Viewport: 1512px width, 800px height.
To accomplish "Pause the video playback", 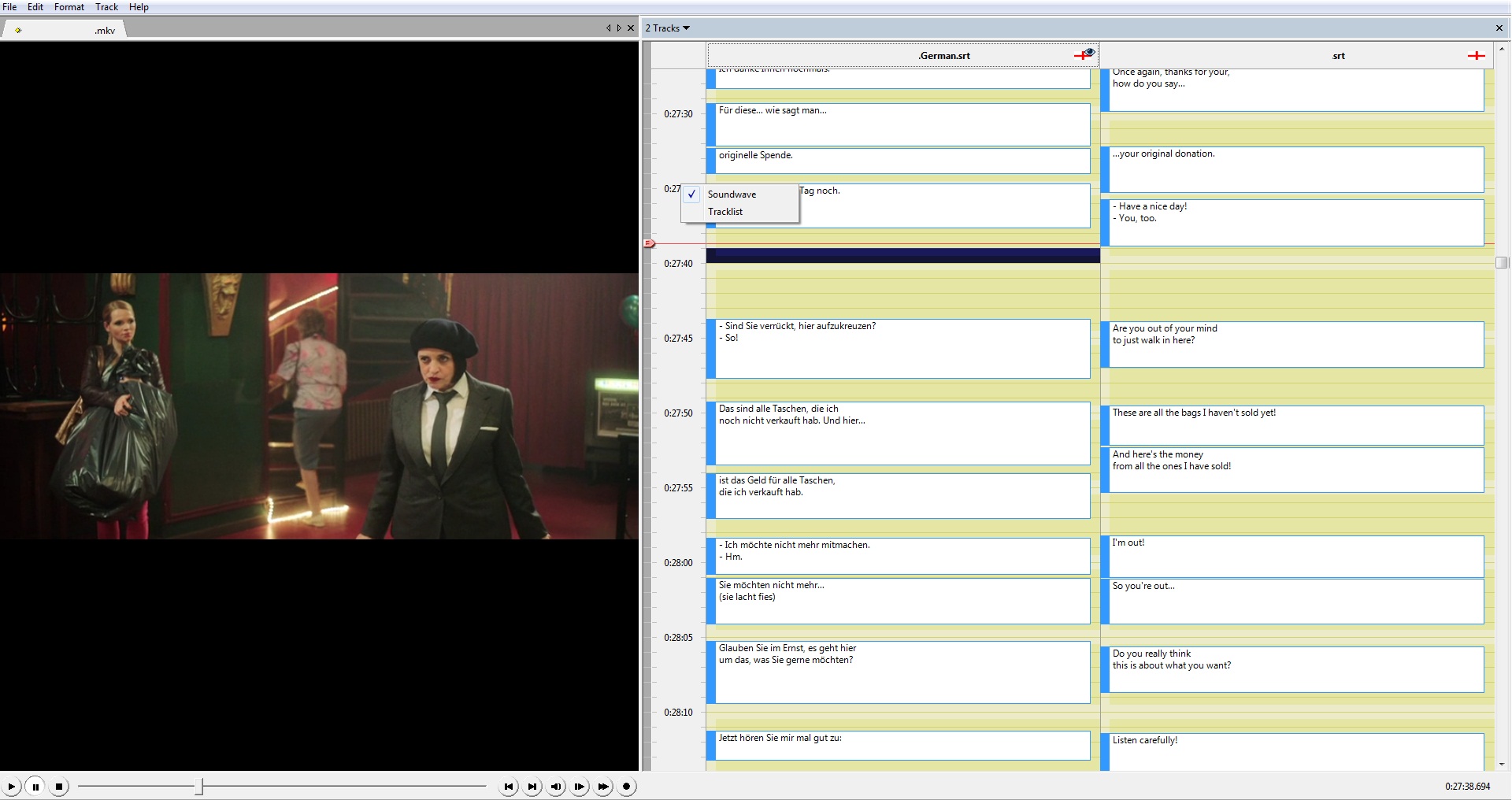I will (x=35, y=787).
